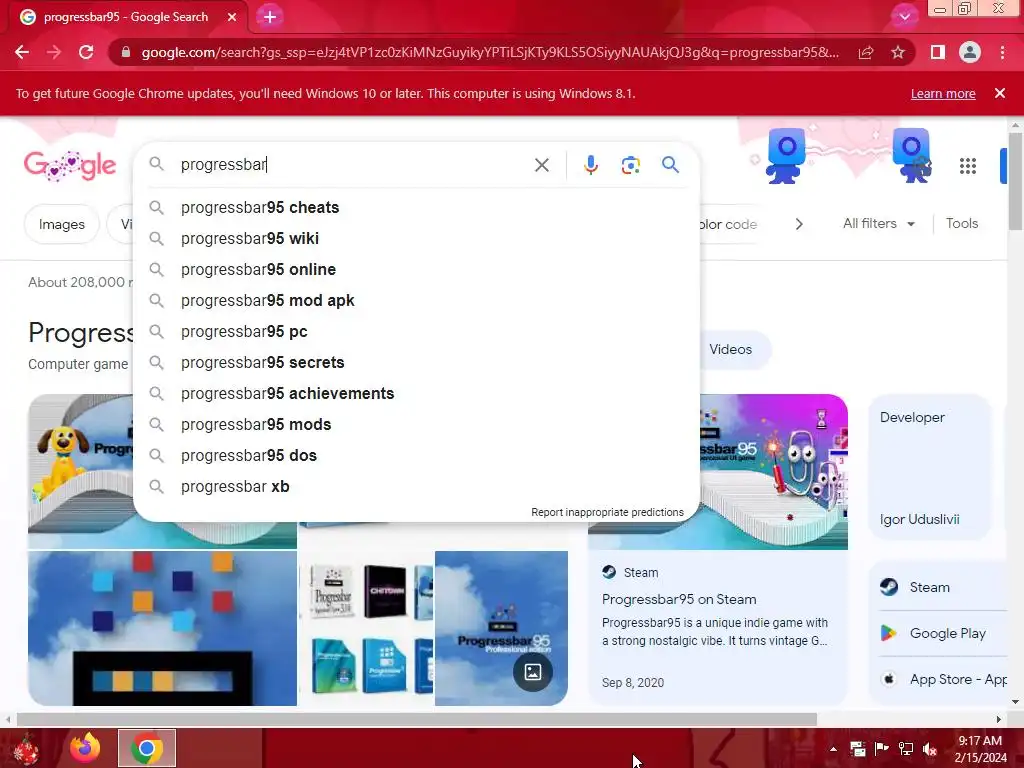Viewport: 1024px width, 768px height.
Task: Select suggestion progressbar95 cheats
Action: (416, 208)
